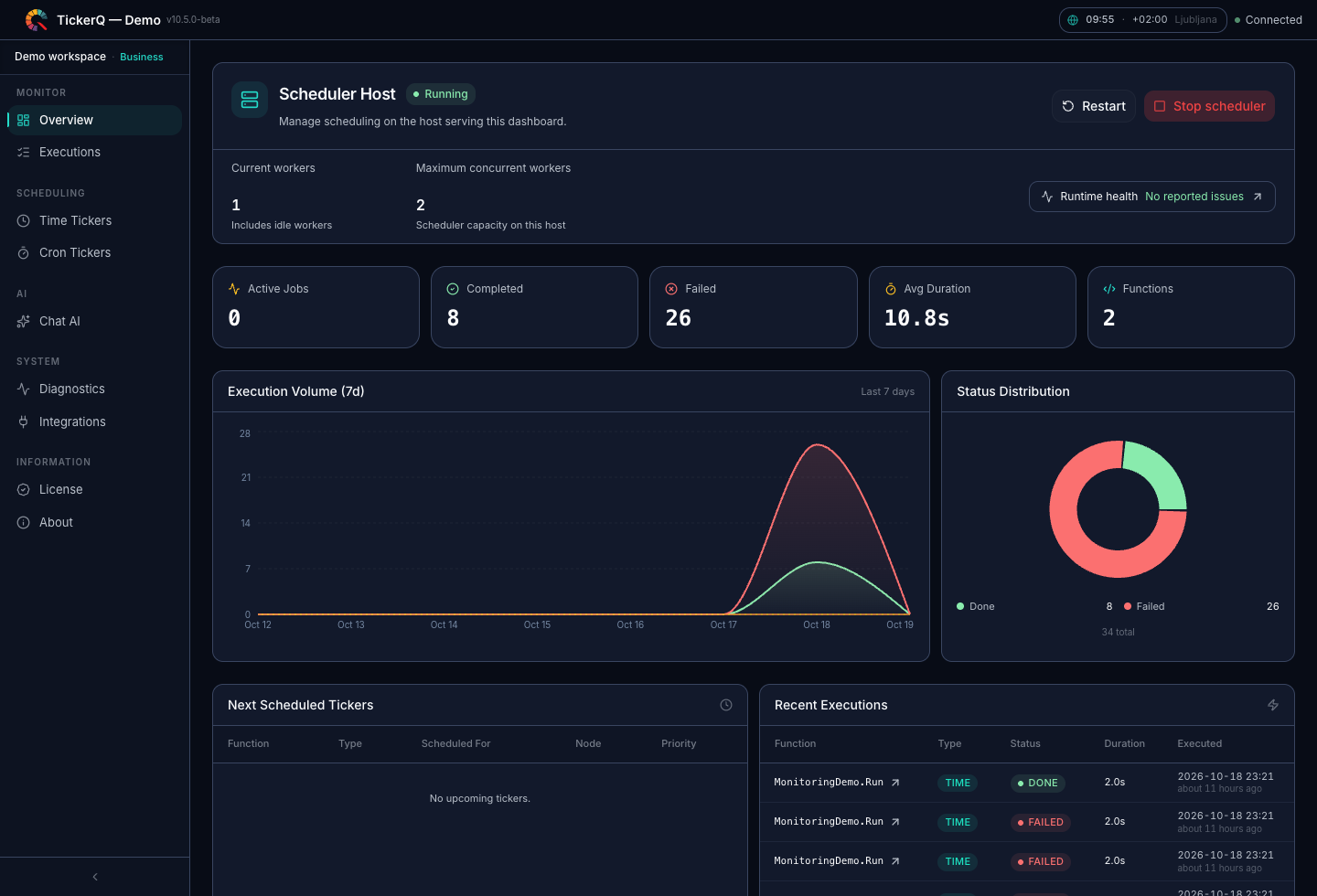Screen dimensions: 1317x896
Task: Click the Functions code icon
Action: pos(1109,289)
